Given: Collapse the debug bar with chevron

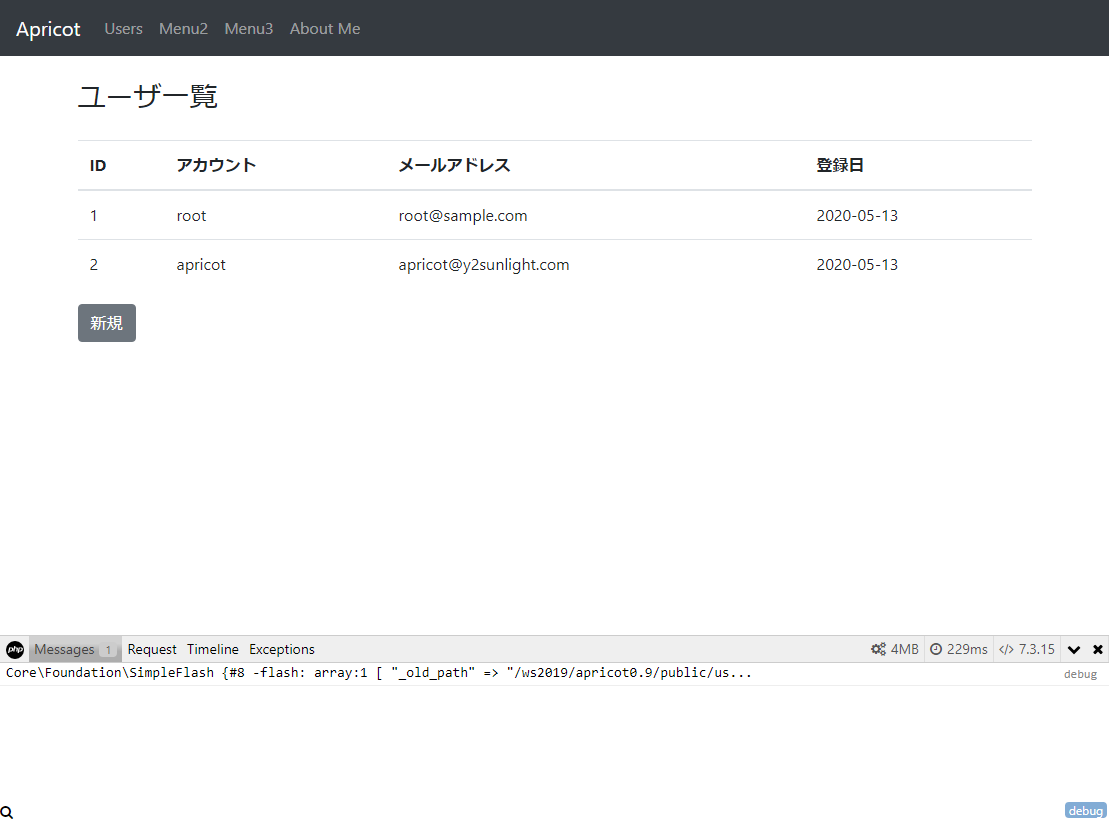Looking at the screenshot, I should coord(1074,649).
